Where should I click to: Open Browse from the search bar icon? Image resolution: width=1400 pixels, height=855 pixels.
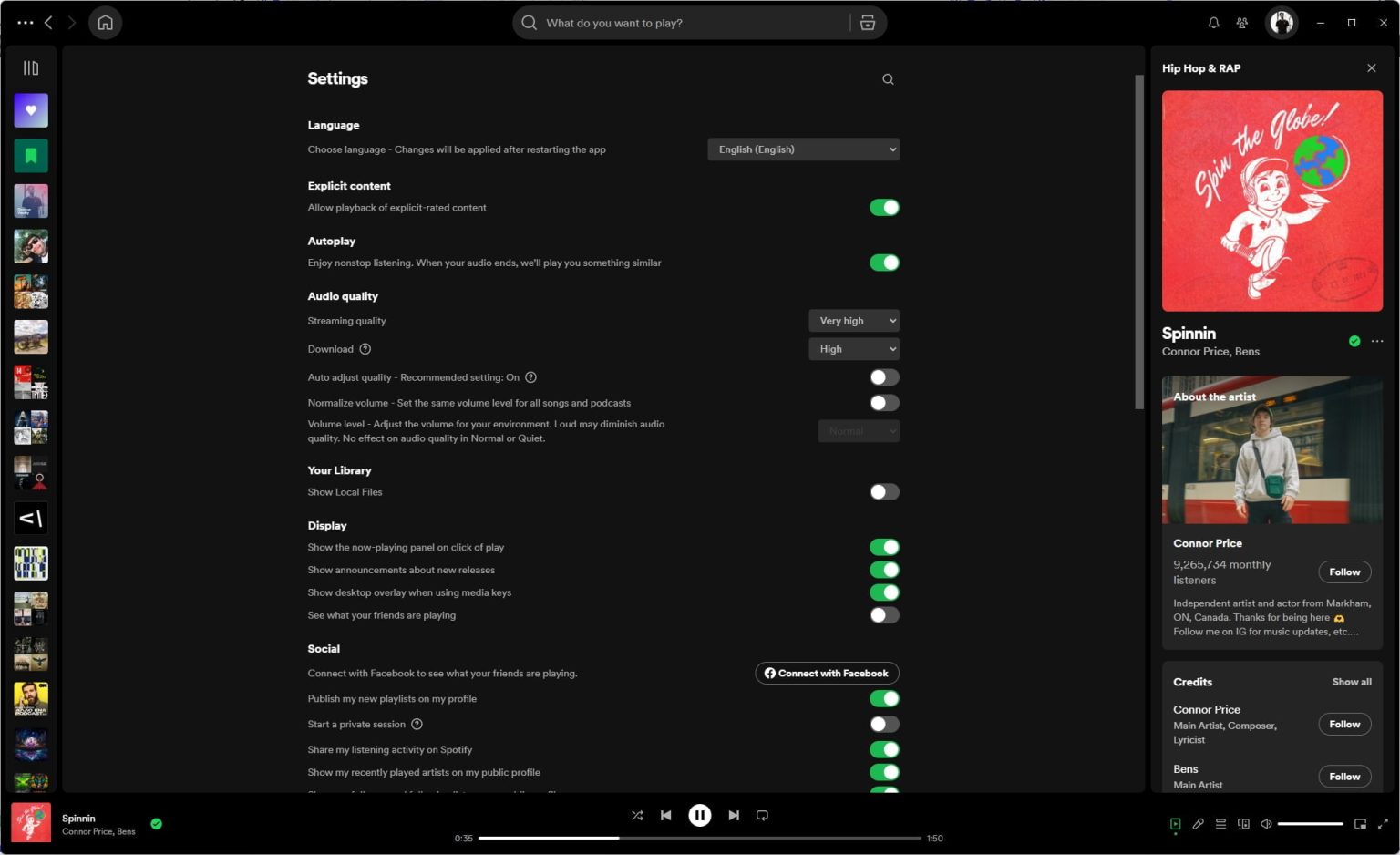(x=868, y=23)
